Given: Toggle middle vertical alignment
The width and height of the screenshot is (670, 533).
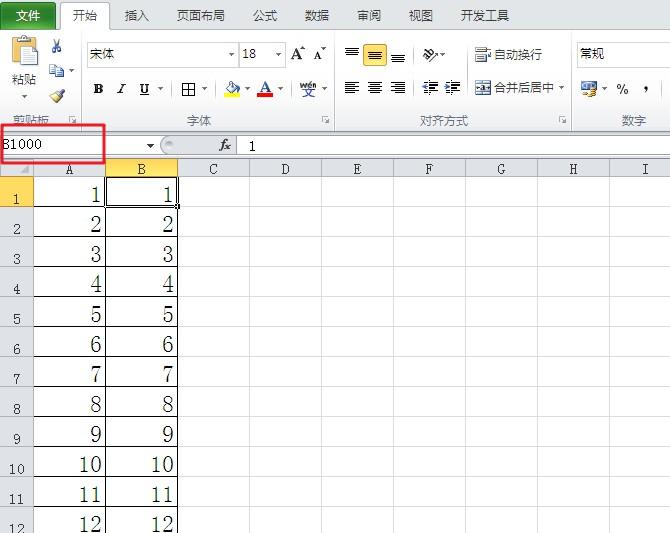Looking at the screenshot, I should coord(375,55).
